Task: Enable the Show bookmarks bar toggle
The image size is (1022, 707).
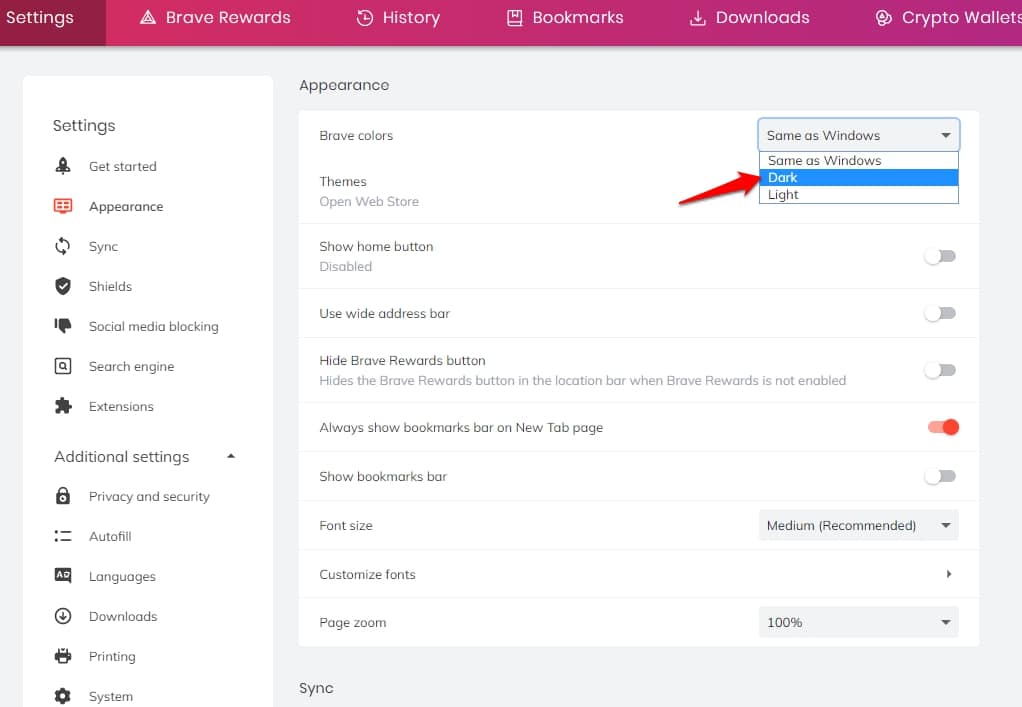Action: click(x=940, y=476)
